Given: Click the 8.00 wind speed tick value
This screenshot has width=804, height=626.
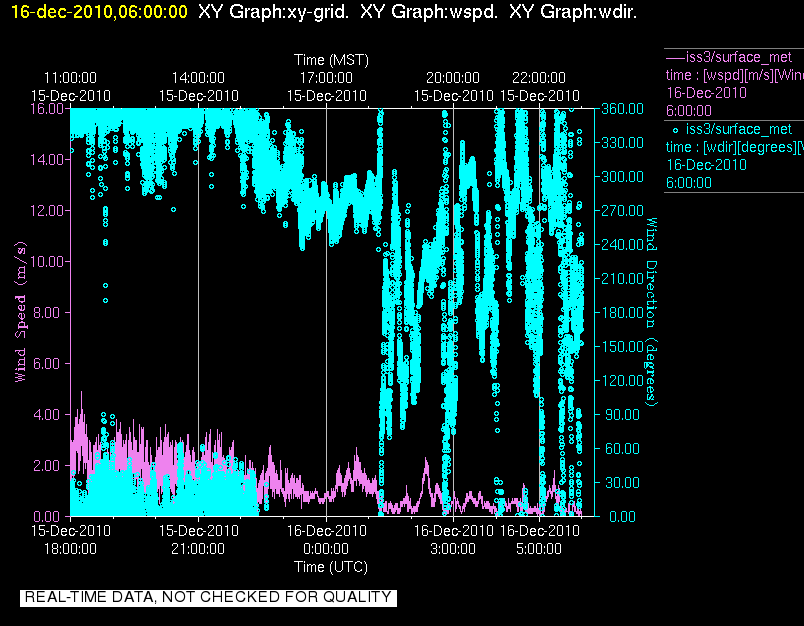Looking at the screenshot, I should pos(49,313).
